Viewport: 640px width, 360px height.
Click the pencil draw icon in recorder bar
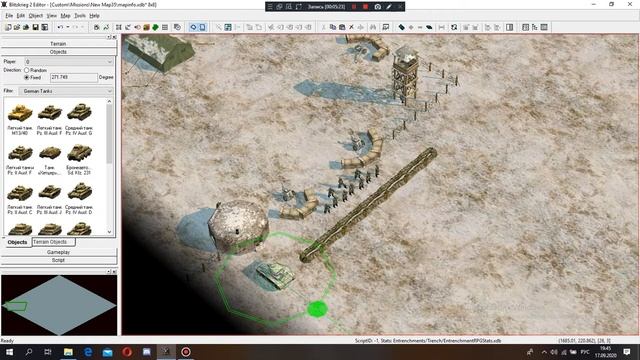tap(389, 7)
